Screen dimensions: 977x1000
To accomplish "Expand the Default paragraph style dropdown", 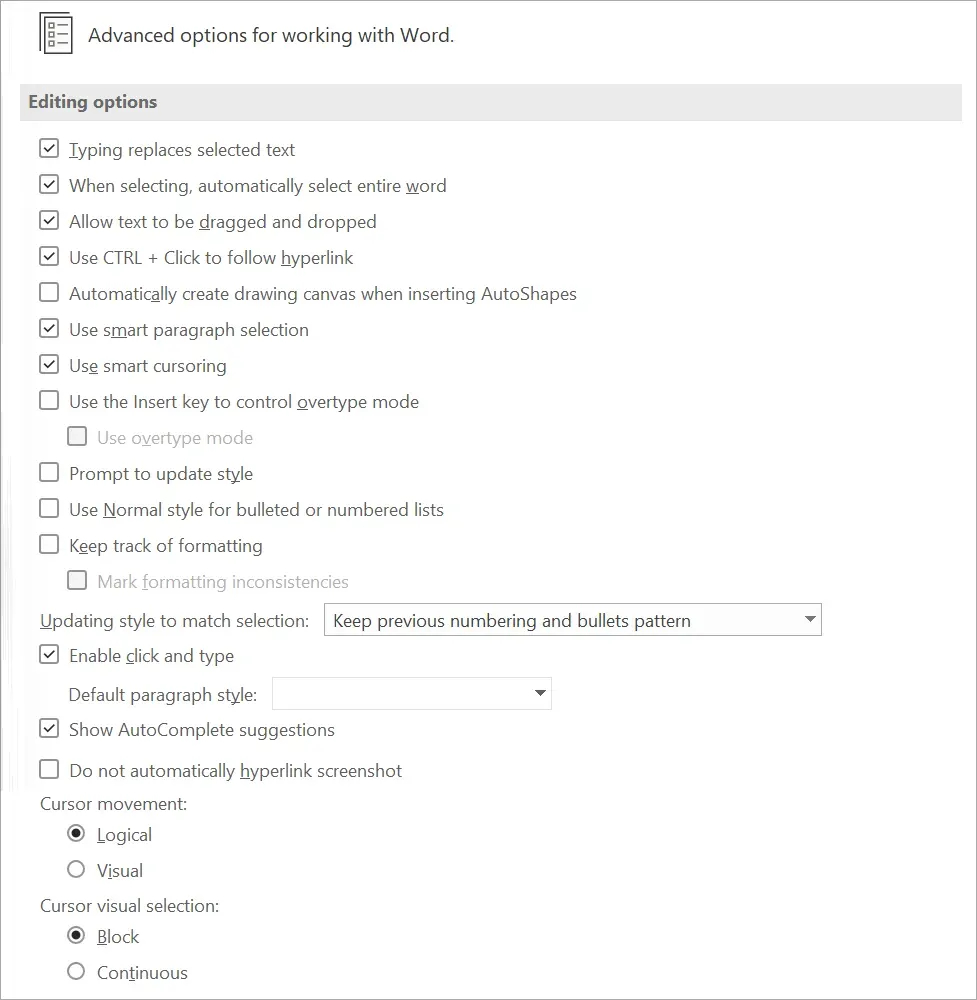I will pos(412,694).
